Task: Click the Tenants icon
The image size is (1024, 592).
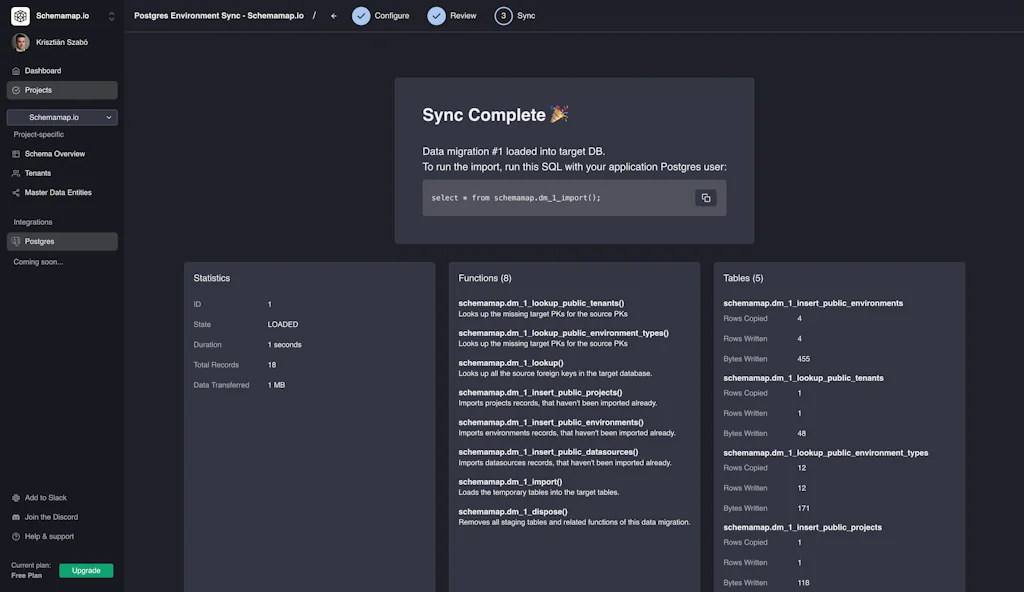Action: 16,173
